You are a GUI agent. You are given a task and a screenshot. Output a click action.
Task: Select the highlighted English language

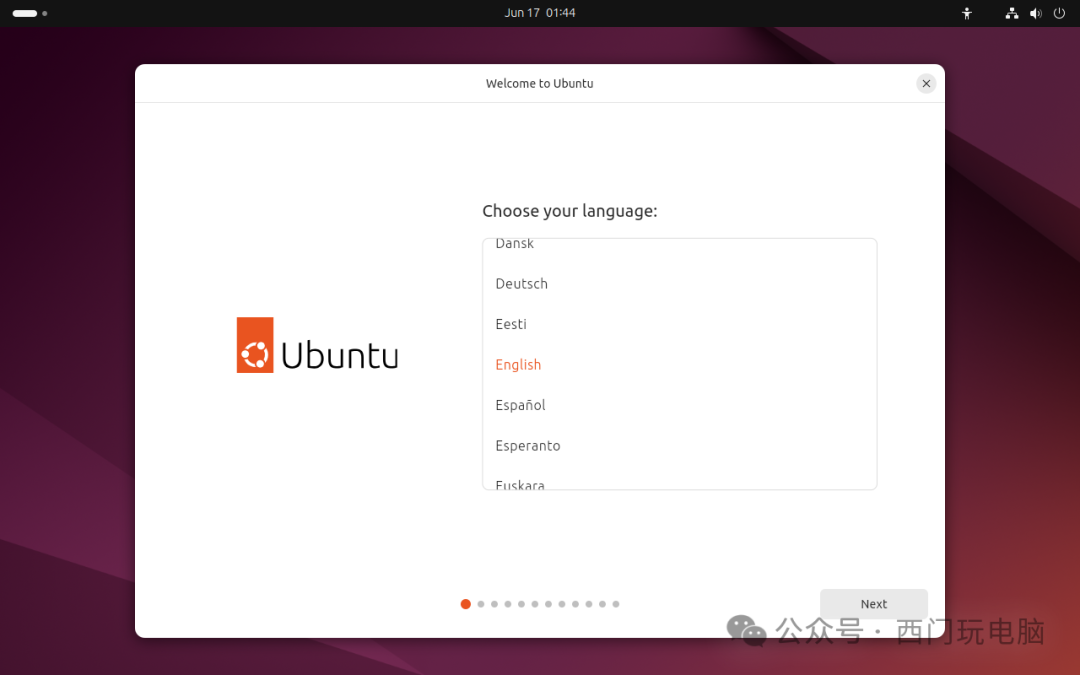tap(518, 365)
